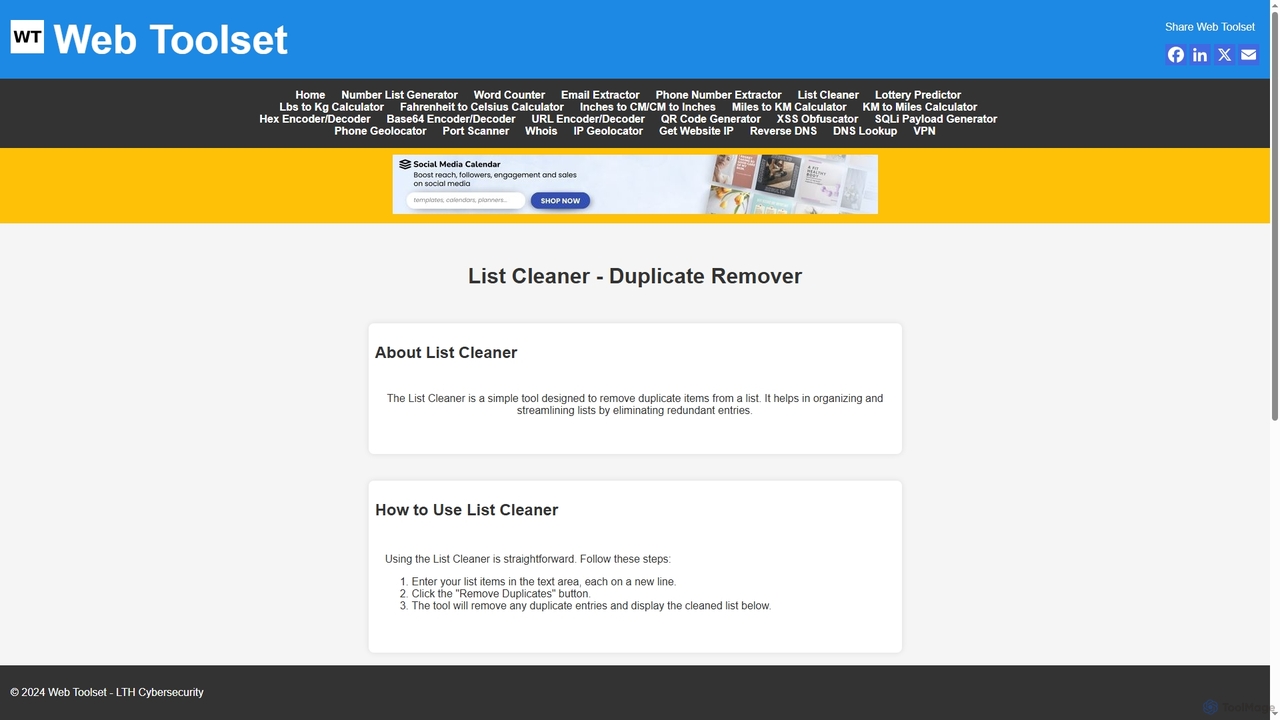Screen dimensions: 1280x720
Task: Go to Word Counter tool
Action: click(x=509, y=95)
